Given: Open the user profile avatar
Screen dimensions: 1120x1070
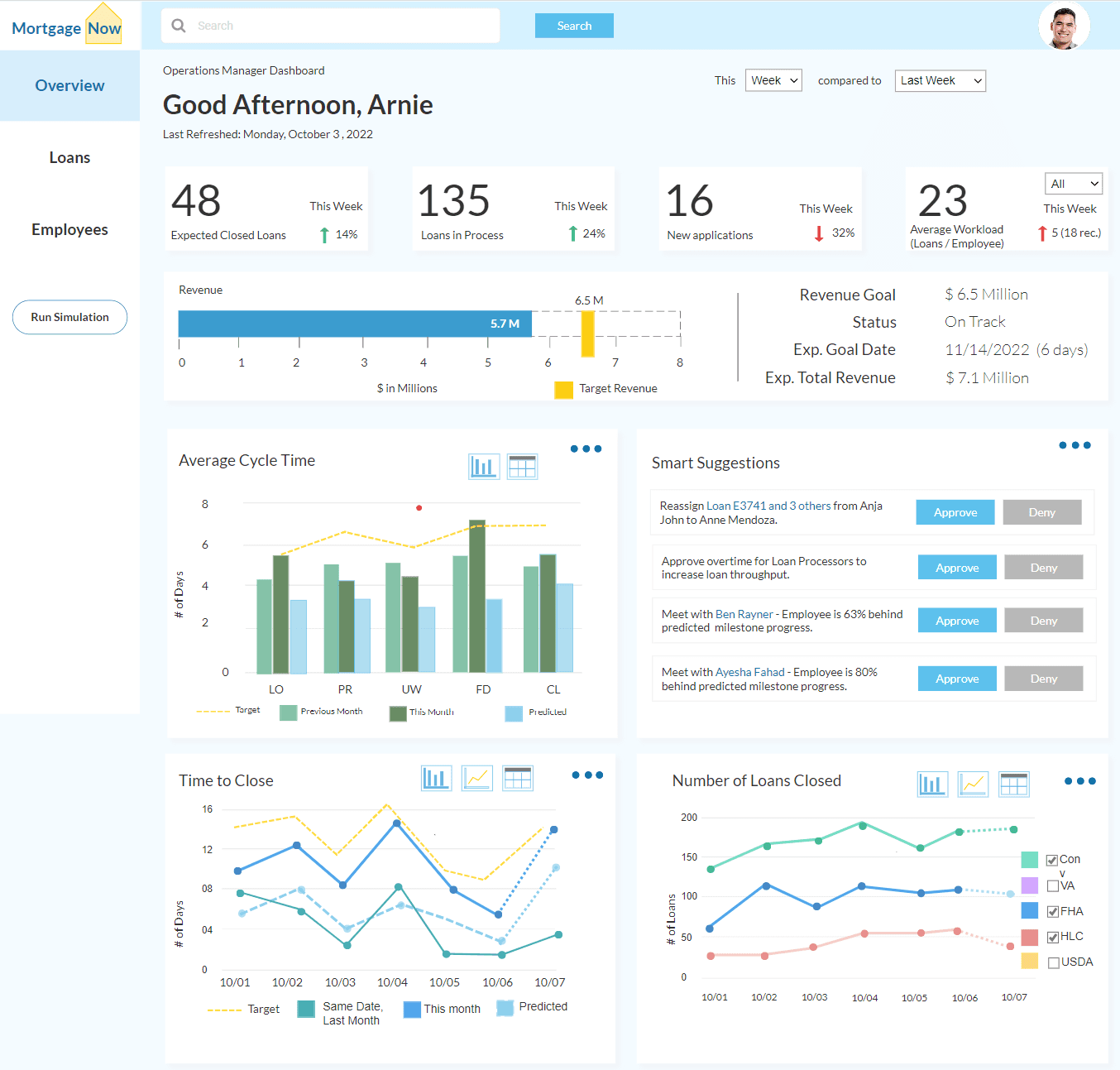Looking at the screenshot, I should pyautogui.click(x=1064, y=26).
